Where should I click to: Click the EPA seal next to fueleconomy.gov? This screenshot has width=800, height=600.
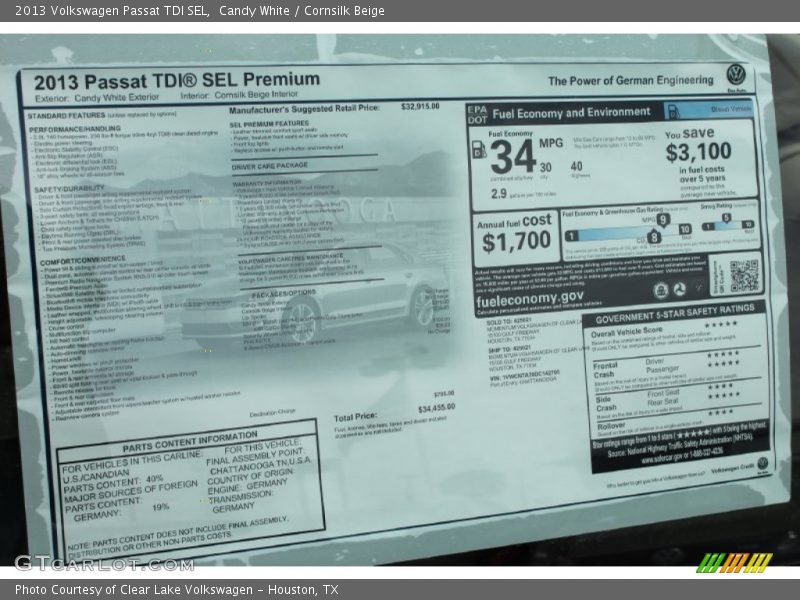(x=661, y=290)
